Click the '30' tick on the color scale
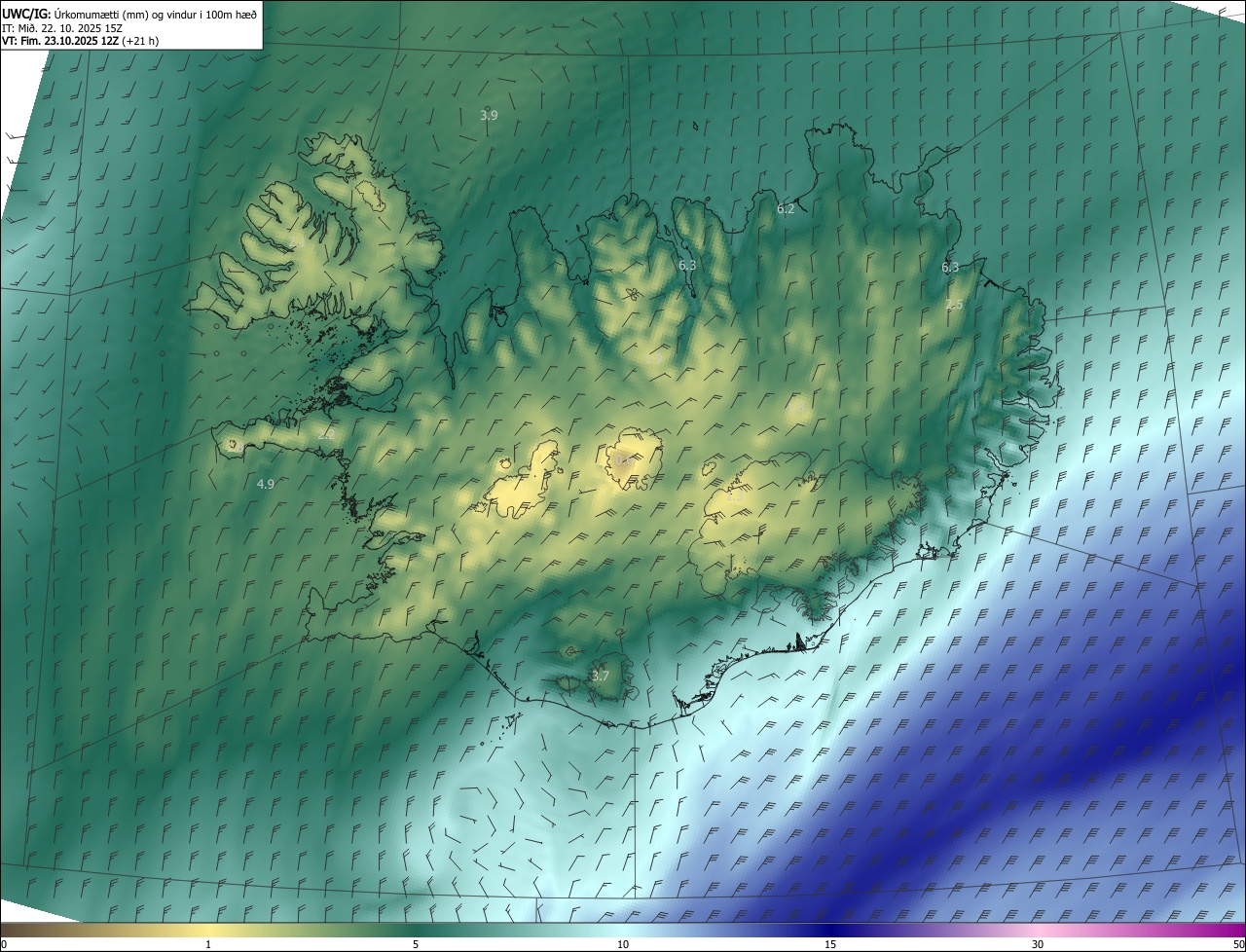Image resolution: width=1246 pixels, height=952 pixels. click(1038, 945)
